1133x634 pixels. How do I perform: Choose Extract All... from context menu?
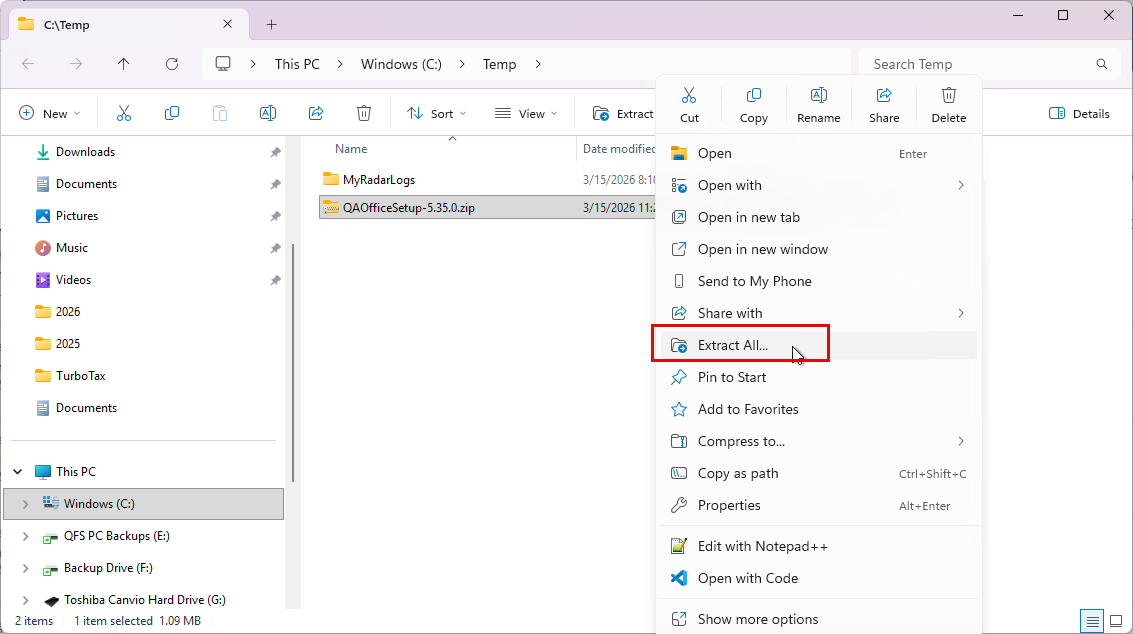point(733,345)
